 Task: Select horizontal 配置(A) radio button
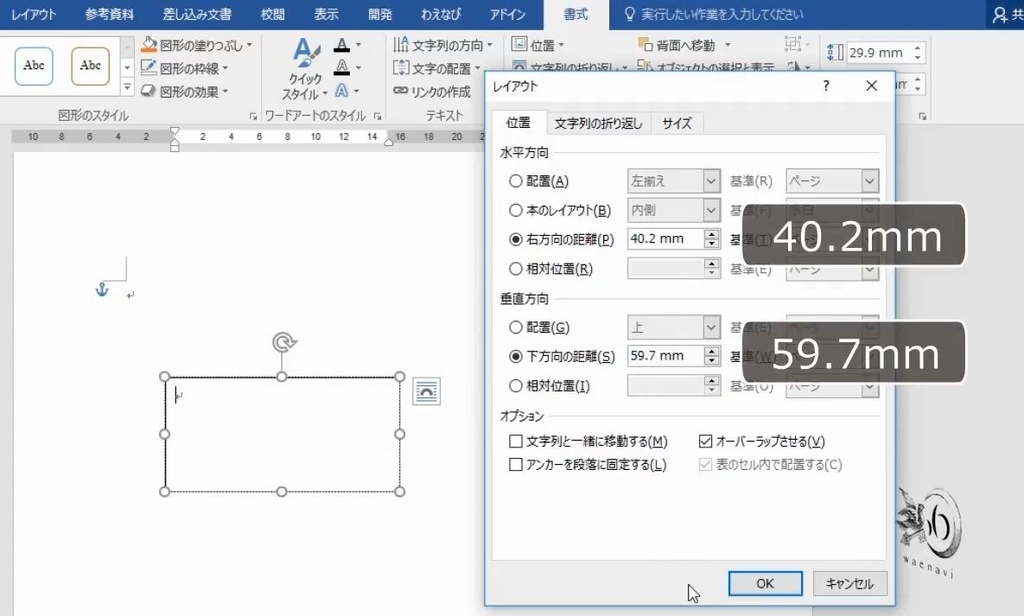click(516, 181)
